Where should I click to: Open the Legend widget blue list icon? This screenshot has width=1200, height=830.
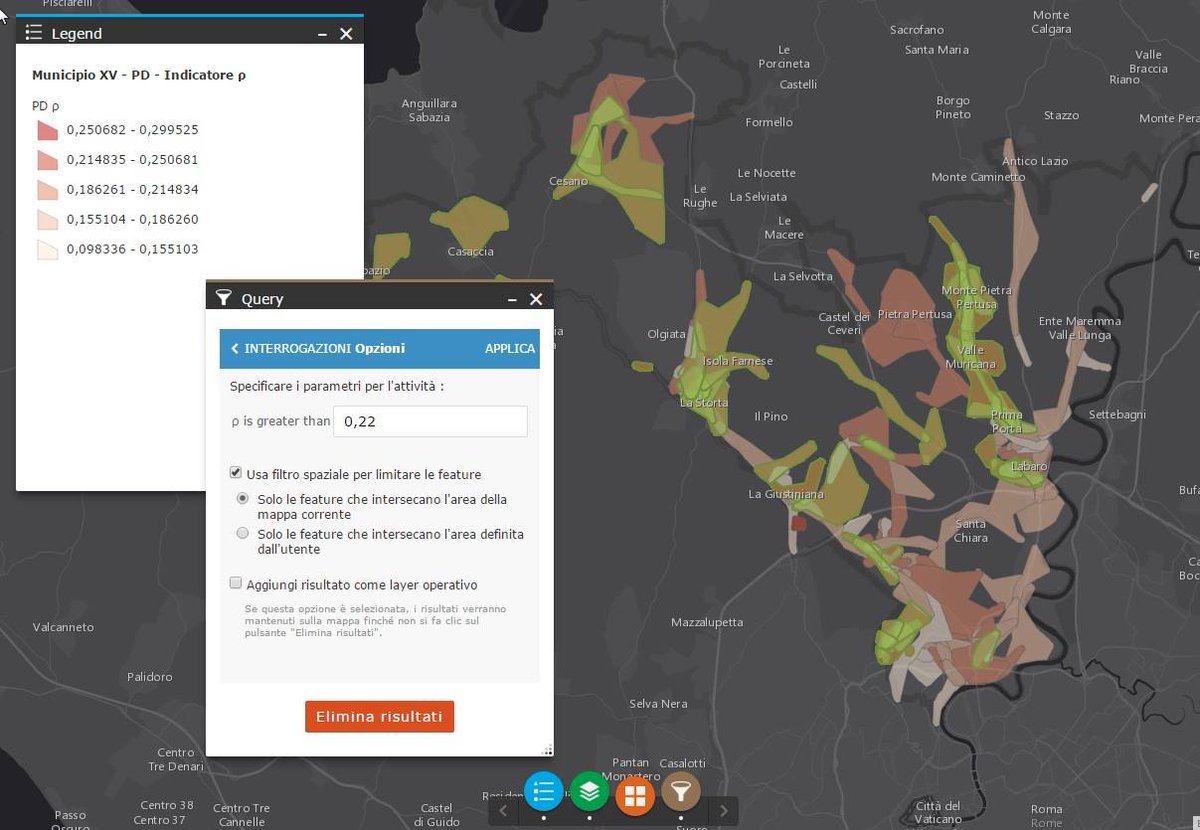pyautogui.click(x=544, y=794)
